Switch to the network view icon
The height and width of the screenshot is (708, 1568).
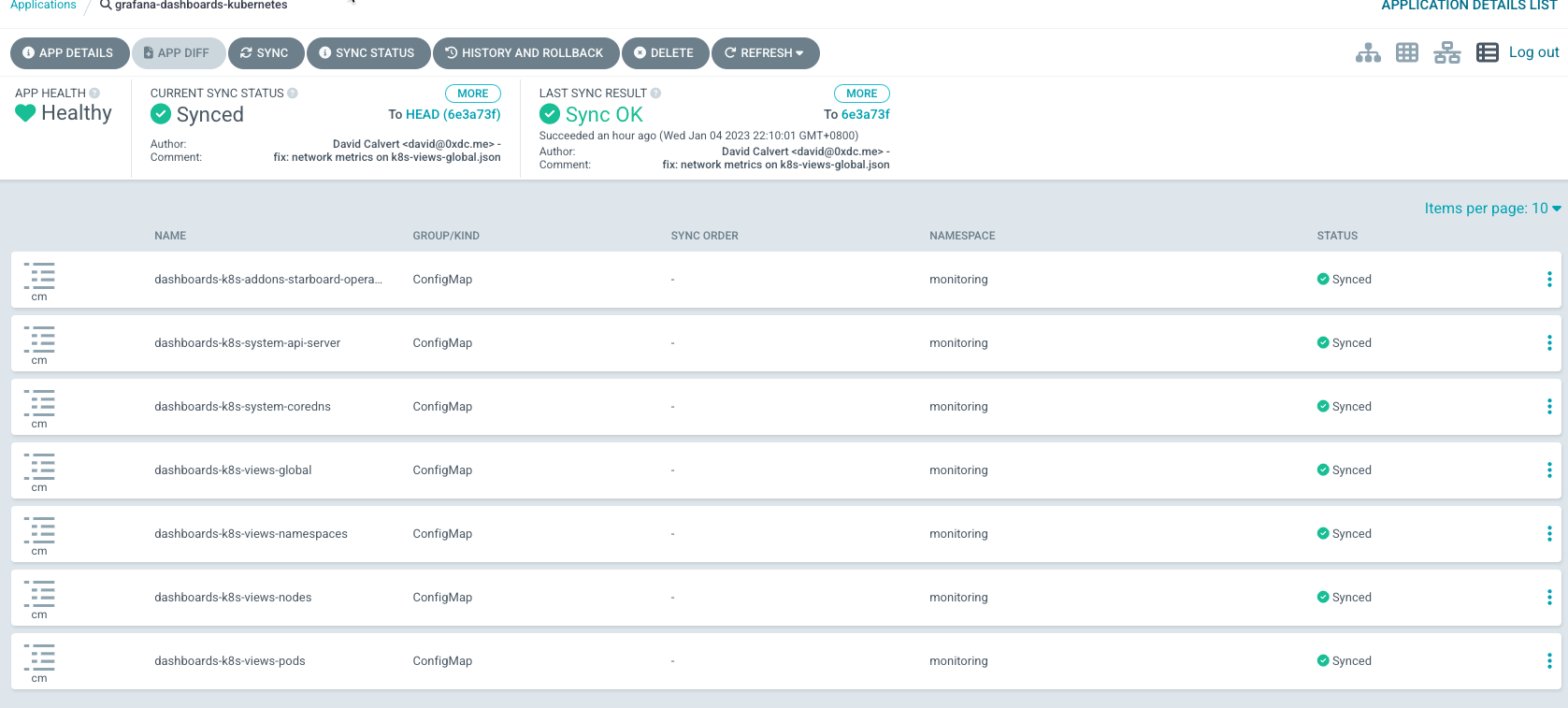click(1447, 52)
